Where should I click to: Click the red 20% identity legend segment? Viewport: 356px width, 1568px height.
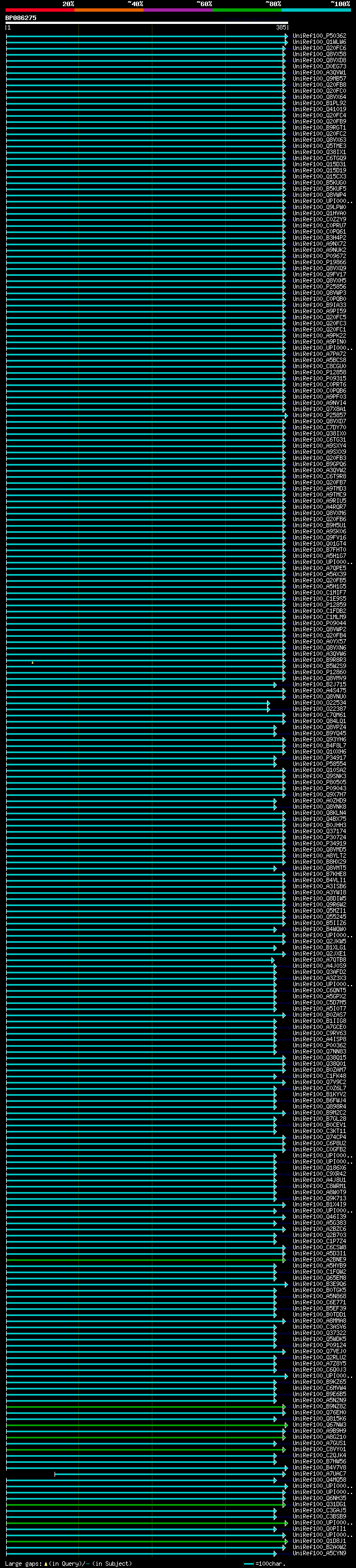tap(40, 10)
